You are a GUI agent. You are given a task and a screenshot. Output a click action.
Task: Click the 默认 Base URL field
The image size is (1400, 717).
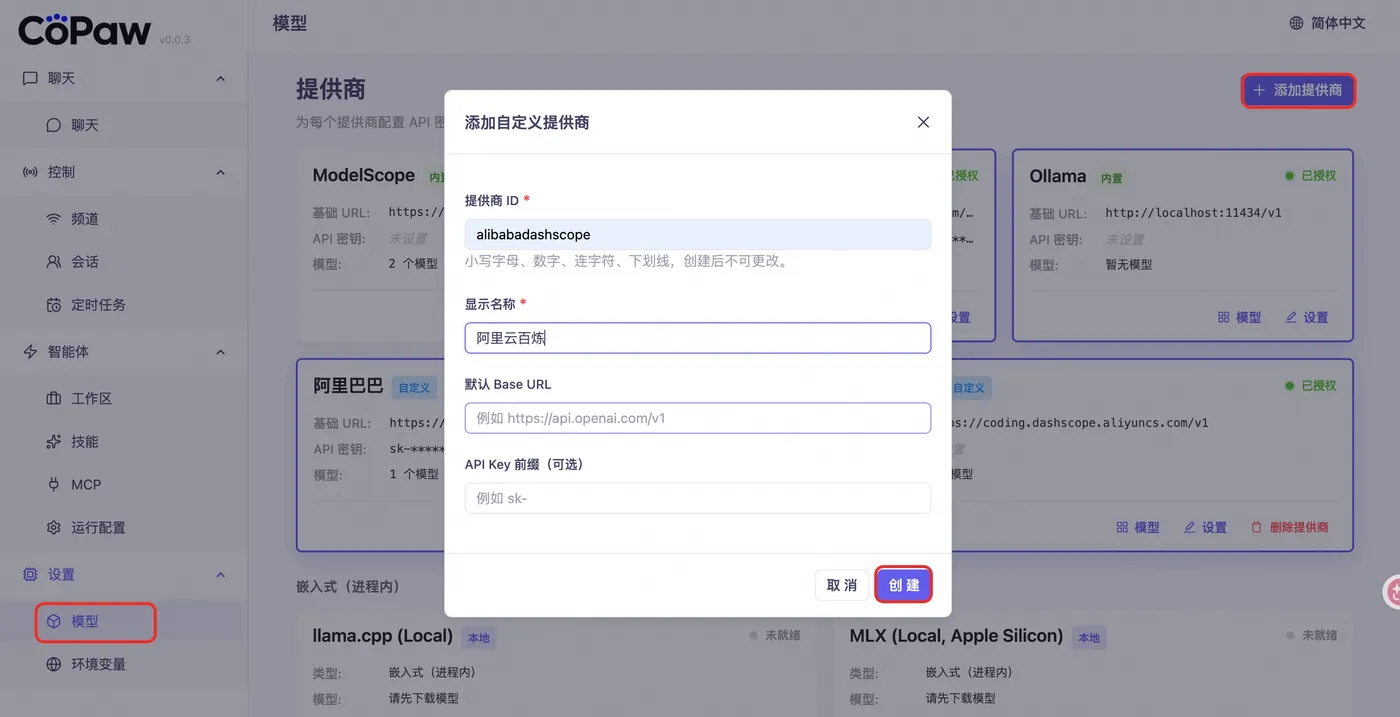pyautogui.click(x=698, y=418)
